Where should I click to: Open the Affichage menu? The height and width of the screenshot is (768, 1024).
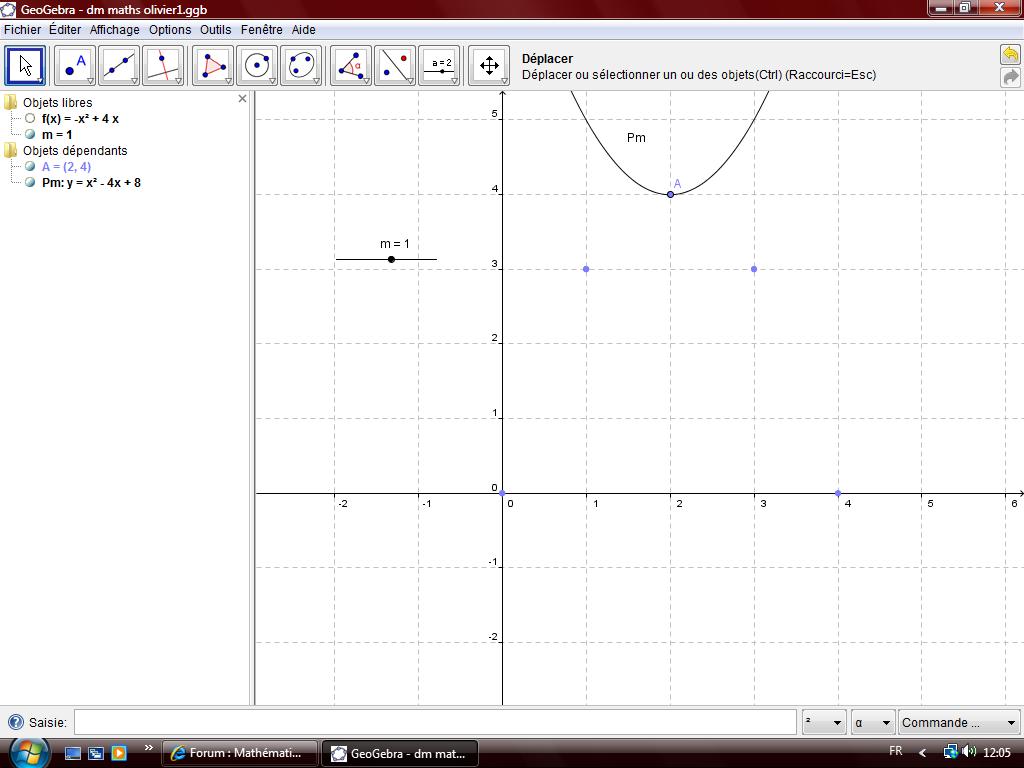[114, 30]
